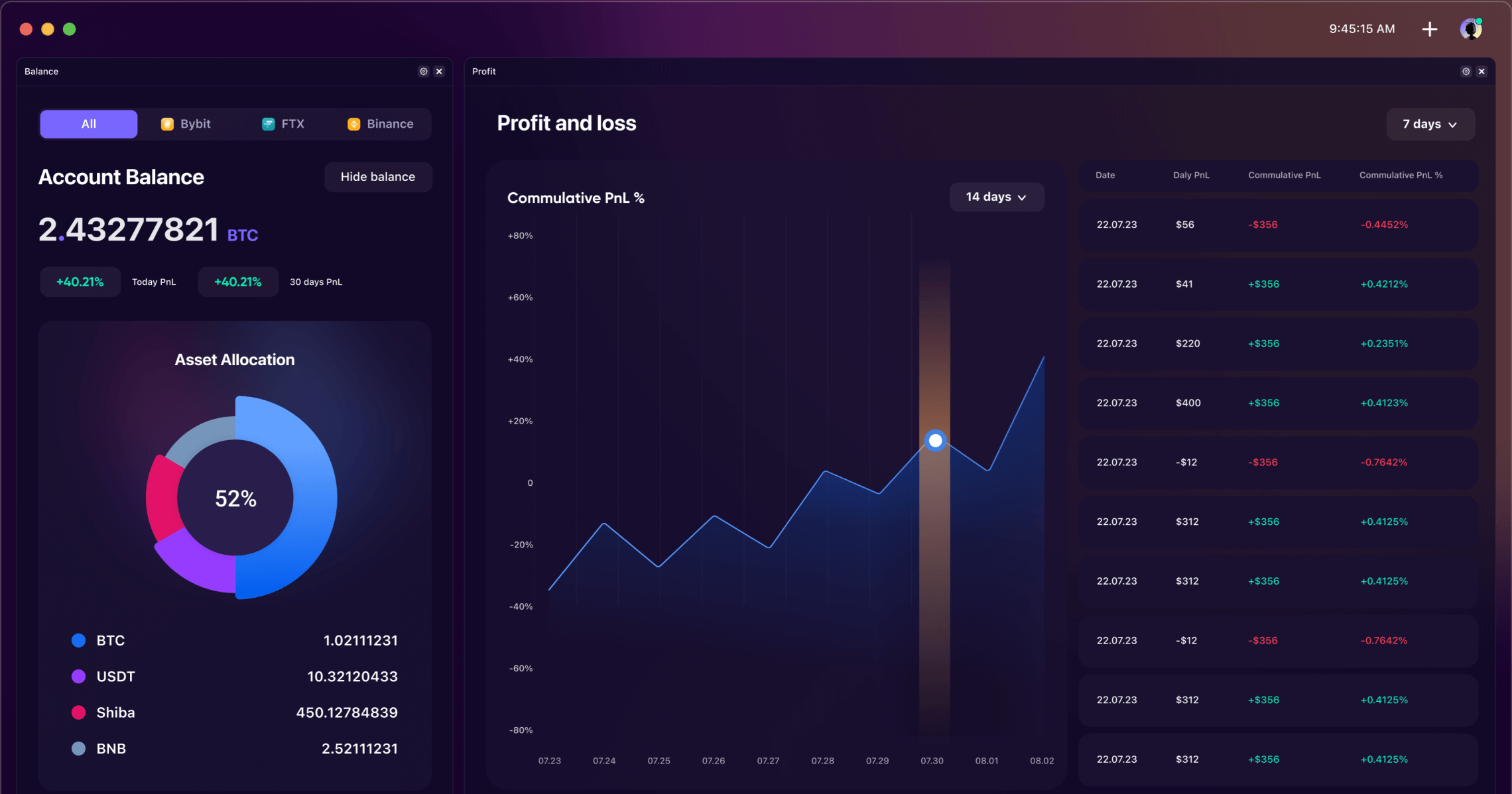
Task: Click the Date column header
Action: (1105, 175)
